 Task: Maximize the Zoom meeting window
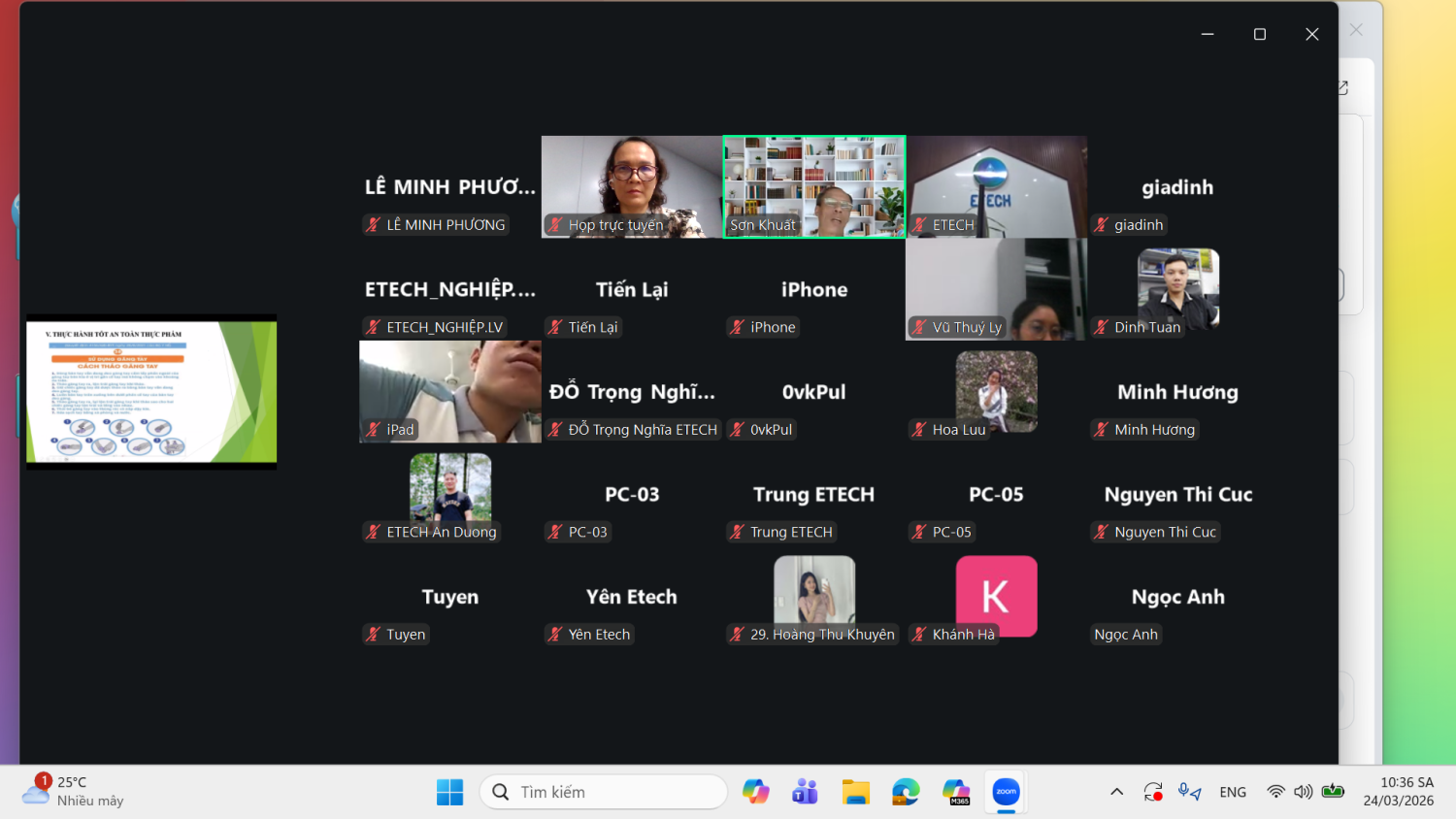coord(1260,34)
